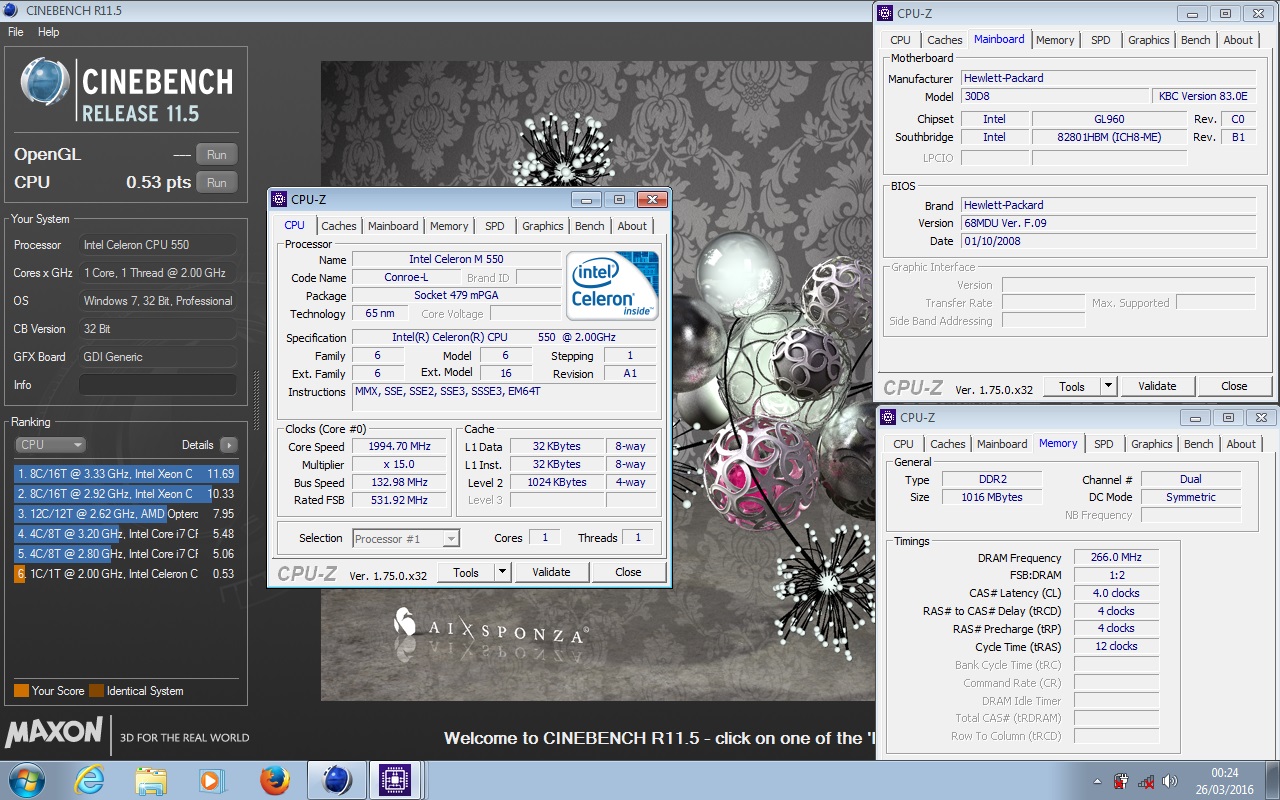The height and width of the screenshot is (800, 1280).
Task: Open Memory tab in center CPU-Z
Action: click(449, 226)
